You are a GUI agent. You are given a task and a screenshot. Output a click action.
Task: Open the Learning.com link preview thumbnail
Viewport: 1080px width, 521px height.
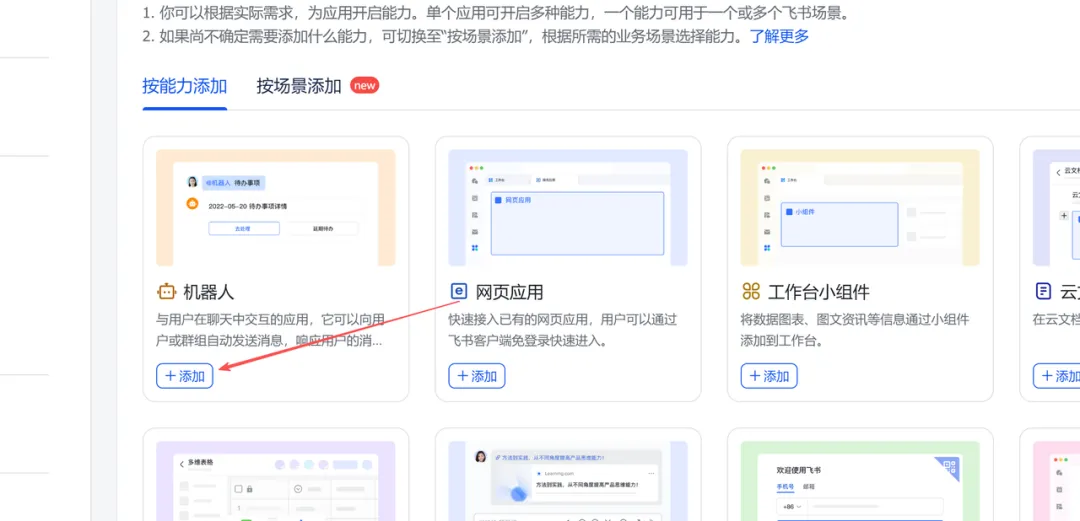568,481
